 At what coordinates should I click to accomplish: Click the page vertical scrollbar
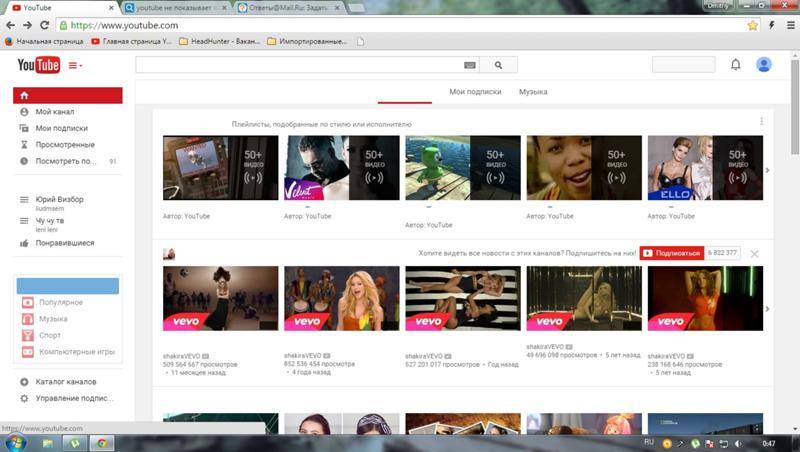tap(795, 107)
